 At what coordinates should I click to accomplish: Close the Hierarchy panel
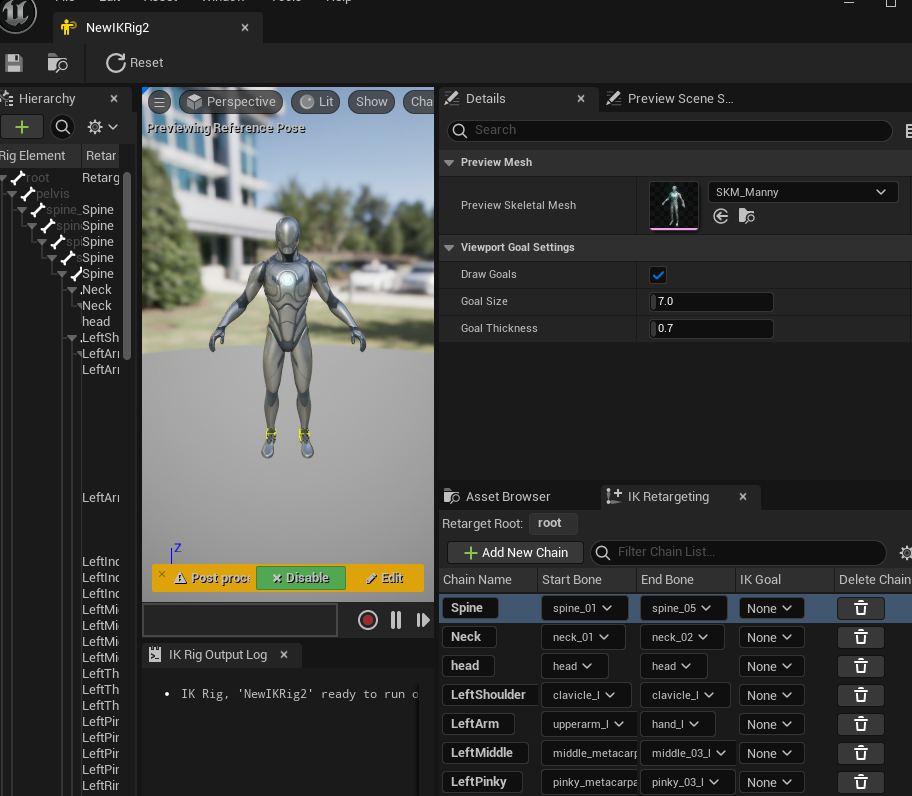pos(114,99)
